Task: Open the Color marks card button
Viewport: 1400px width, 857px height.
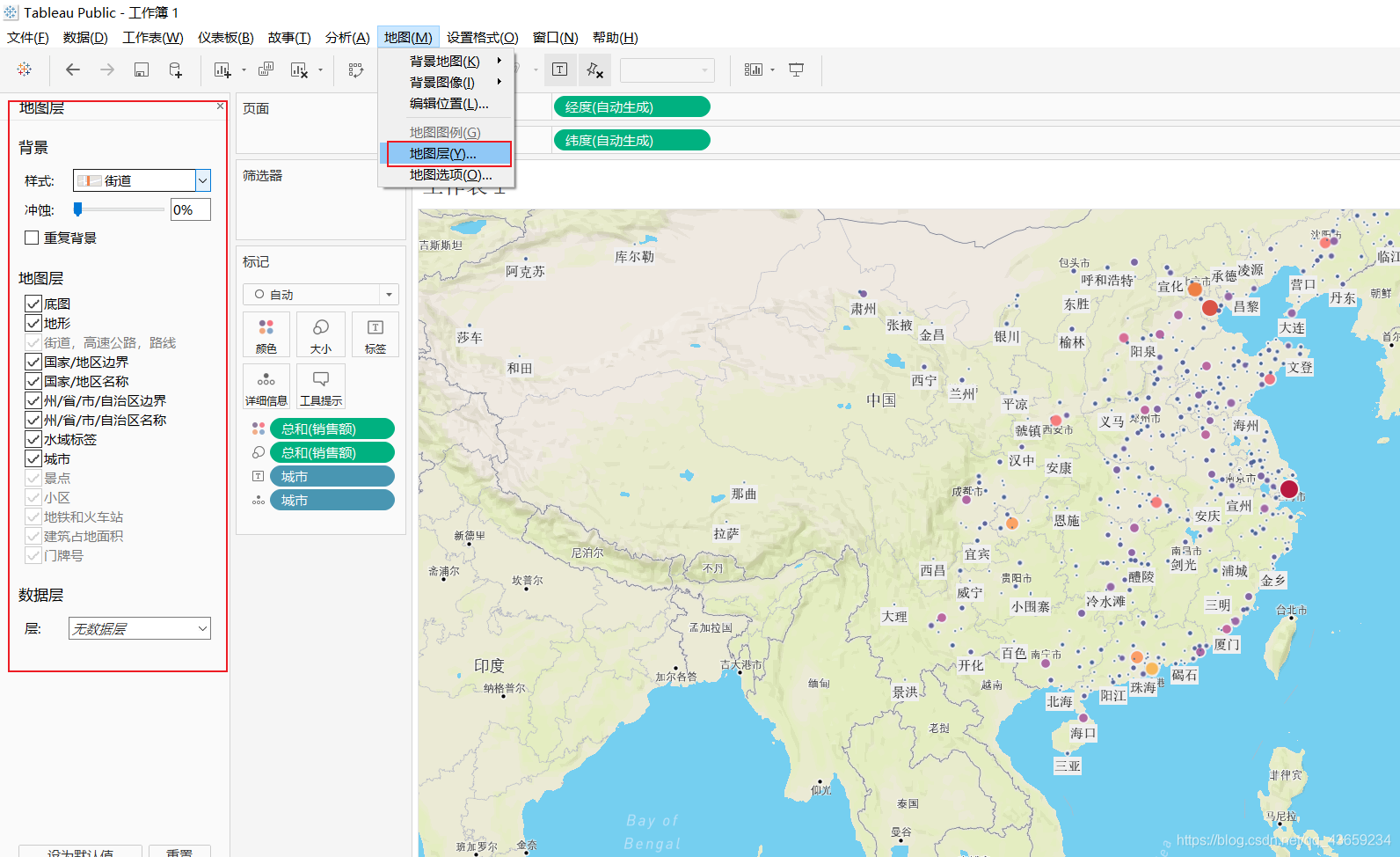Action: click(266, 334)
